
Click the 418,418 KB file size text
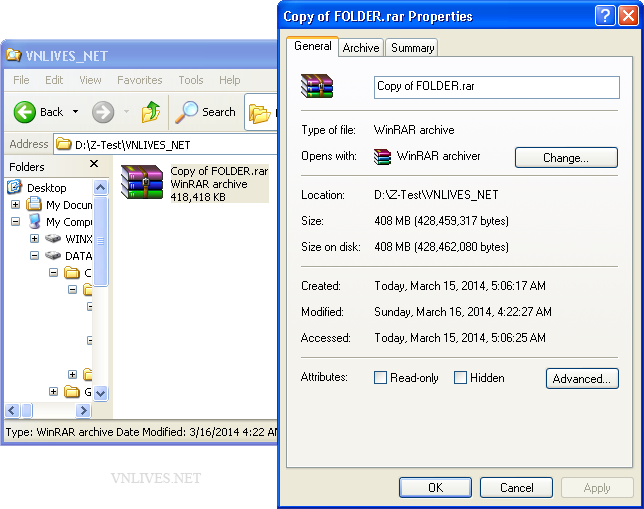click(x=198, y=197)
